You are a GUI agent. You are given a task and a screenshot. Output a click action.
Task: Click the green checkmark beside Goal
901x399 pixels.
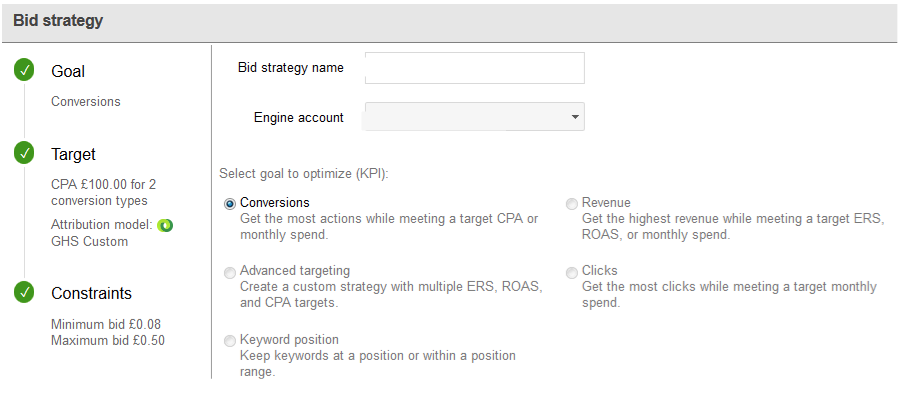(24, 71)
